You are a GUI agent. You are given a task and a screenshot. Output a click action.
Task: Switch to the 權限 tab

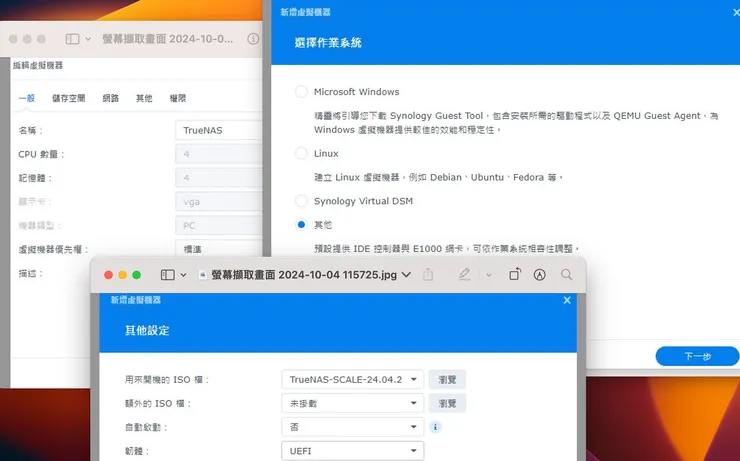coord(177,98)
